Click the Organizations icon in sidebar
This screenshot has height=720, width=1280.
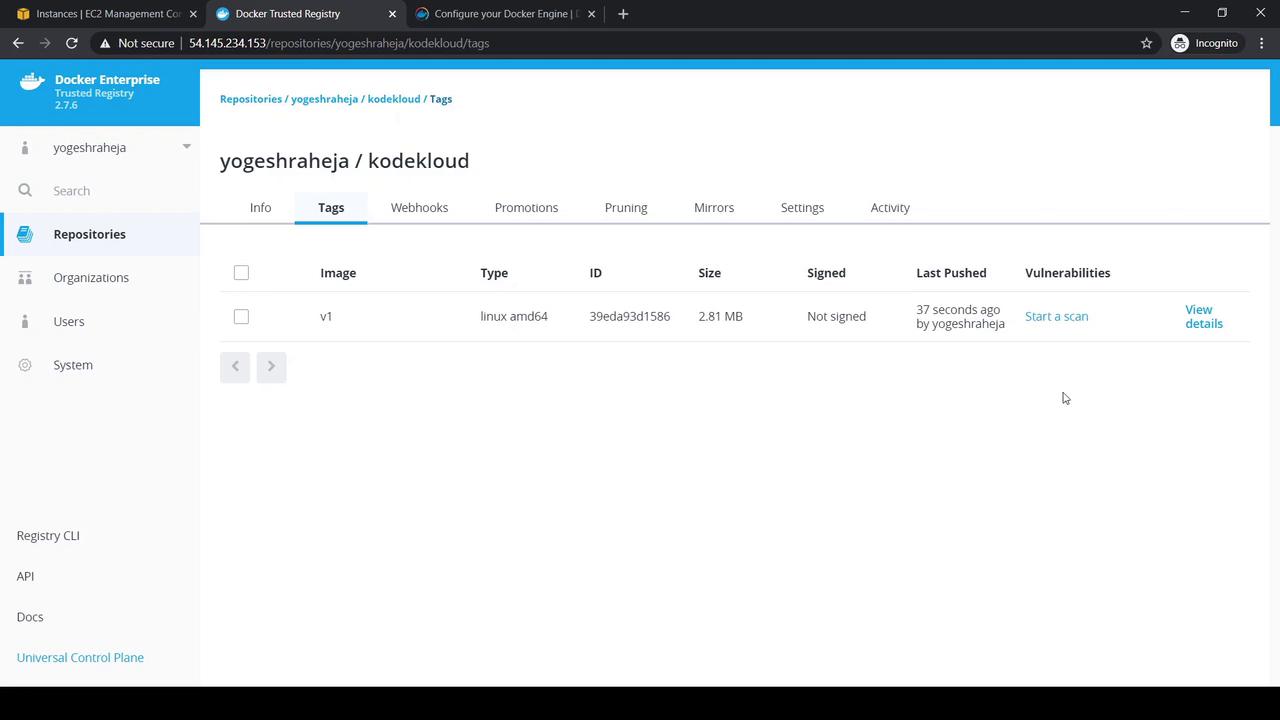(25, 278)
